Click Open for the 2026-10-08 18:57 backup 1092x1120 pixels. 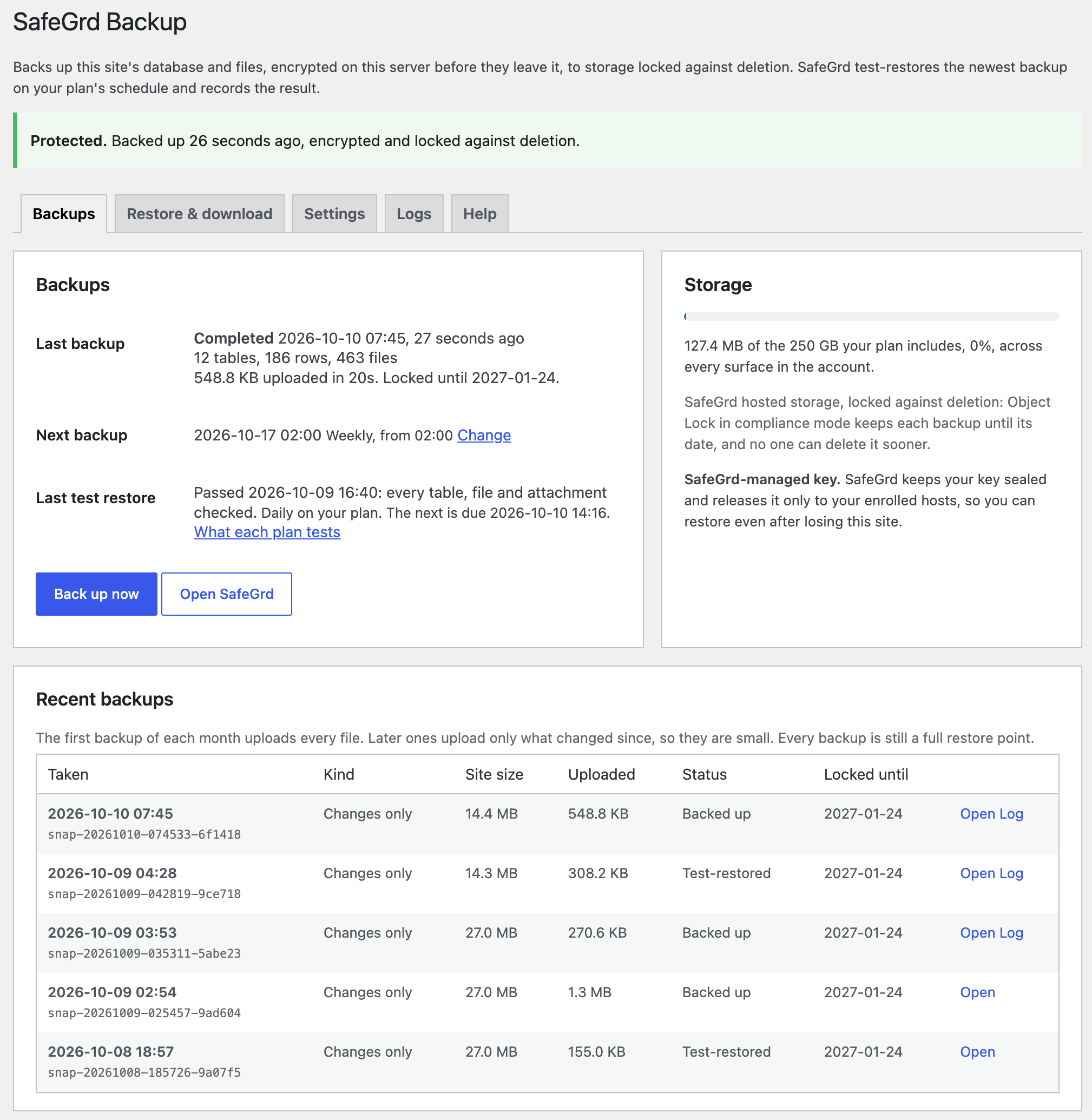pyautogui.click(x=977, y=1051)
